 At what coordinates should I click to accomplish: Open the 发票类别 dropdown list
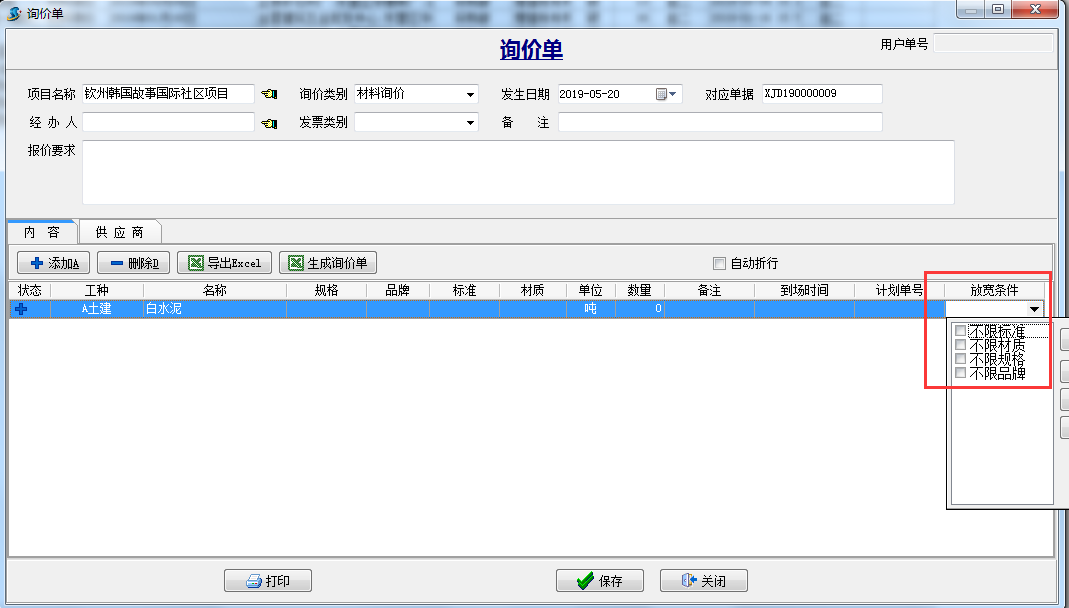(470, 123)
